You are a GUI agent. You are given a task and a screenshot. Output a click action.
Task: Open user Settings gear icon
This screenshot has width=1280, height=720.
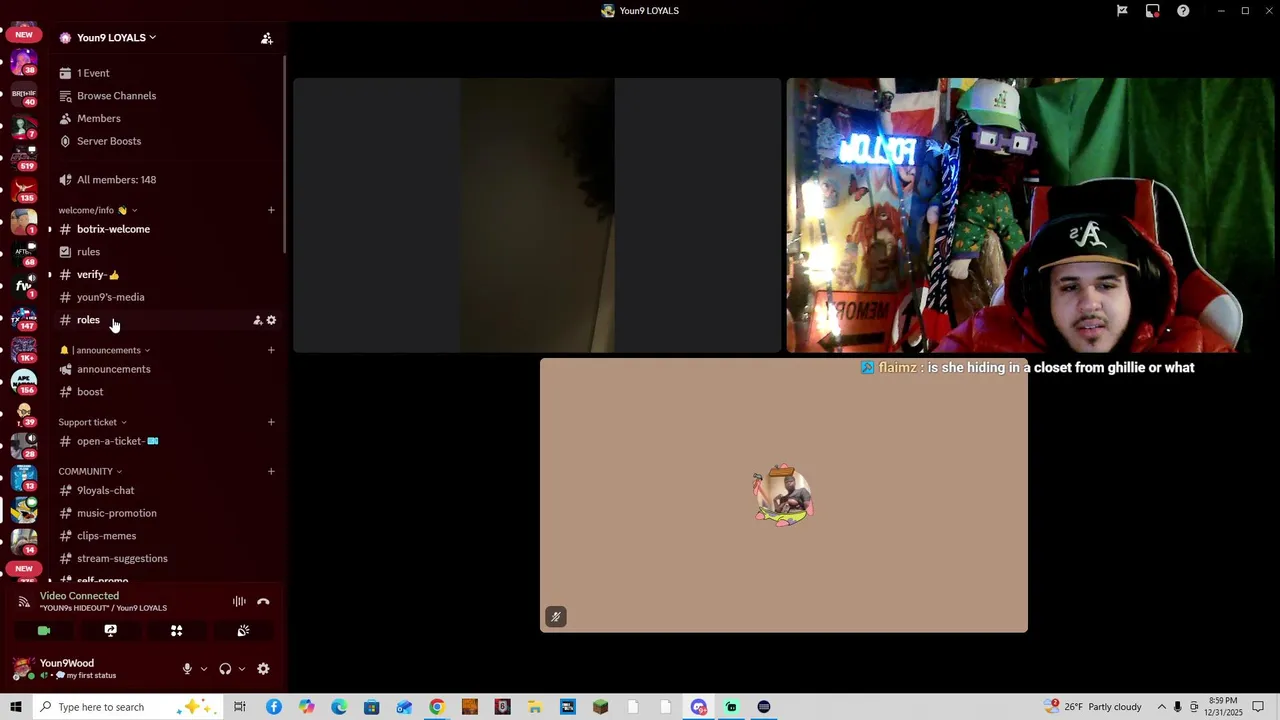tap(263, 669)
